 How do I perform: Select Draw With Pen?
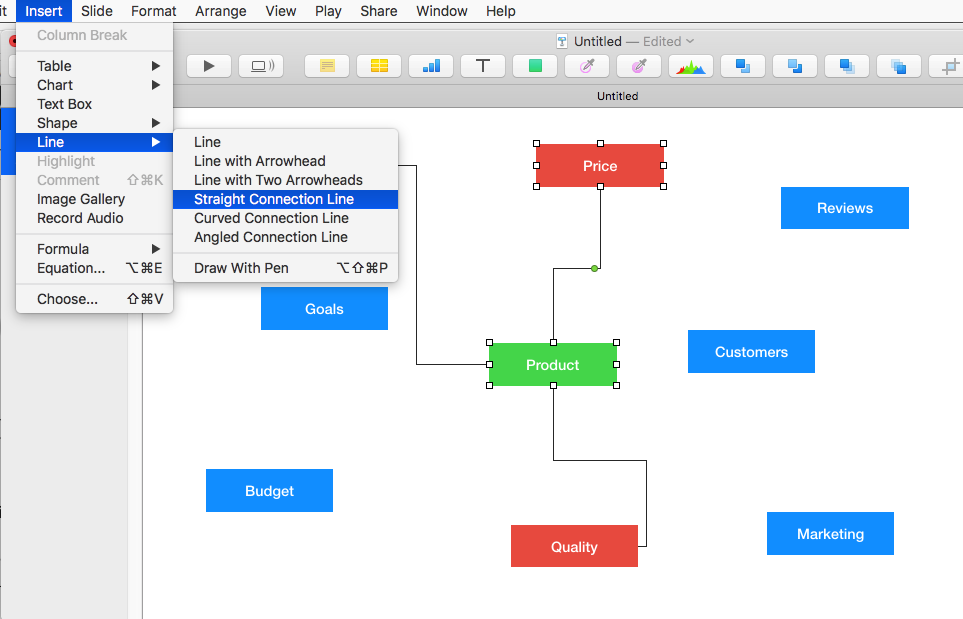point(286,268)
